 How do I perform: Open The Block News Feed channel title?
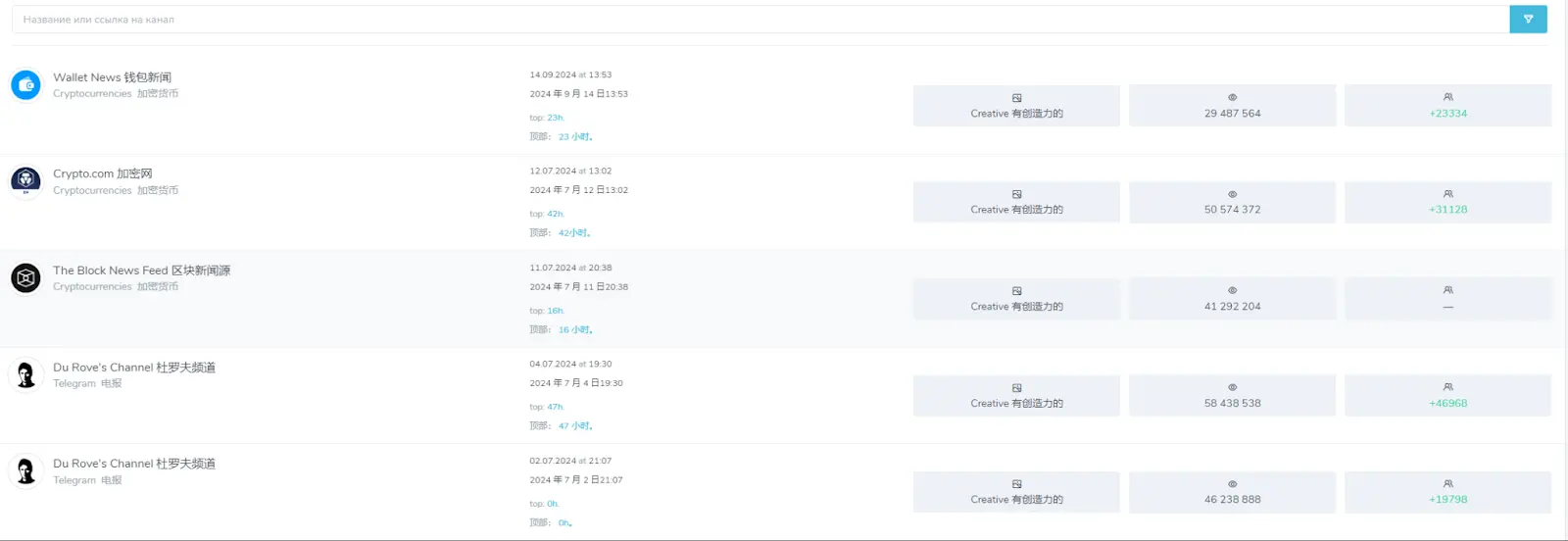point(141,270)
